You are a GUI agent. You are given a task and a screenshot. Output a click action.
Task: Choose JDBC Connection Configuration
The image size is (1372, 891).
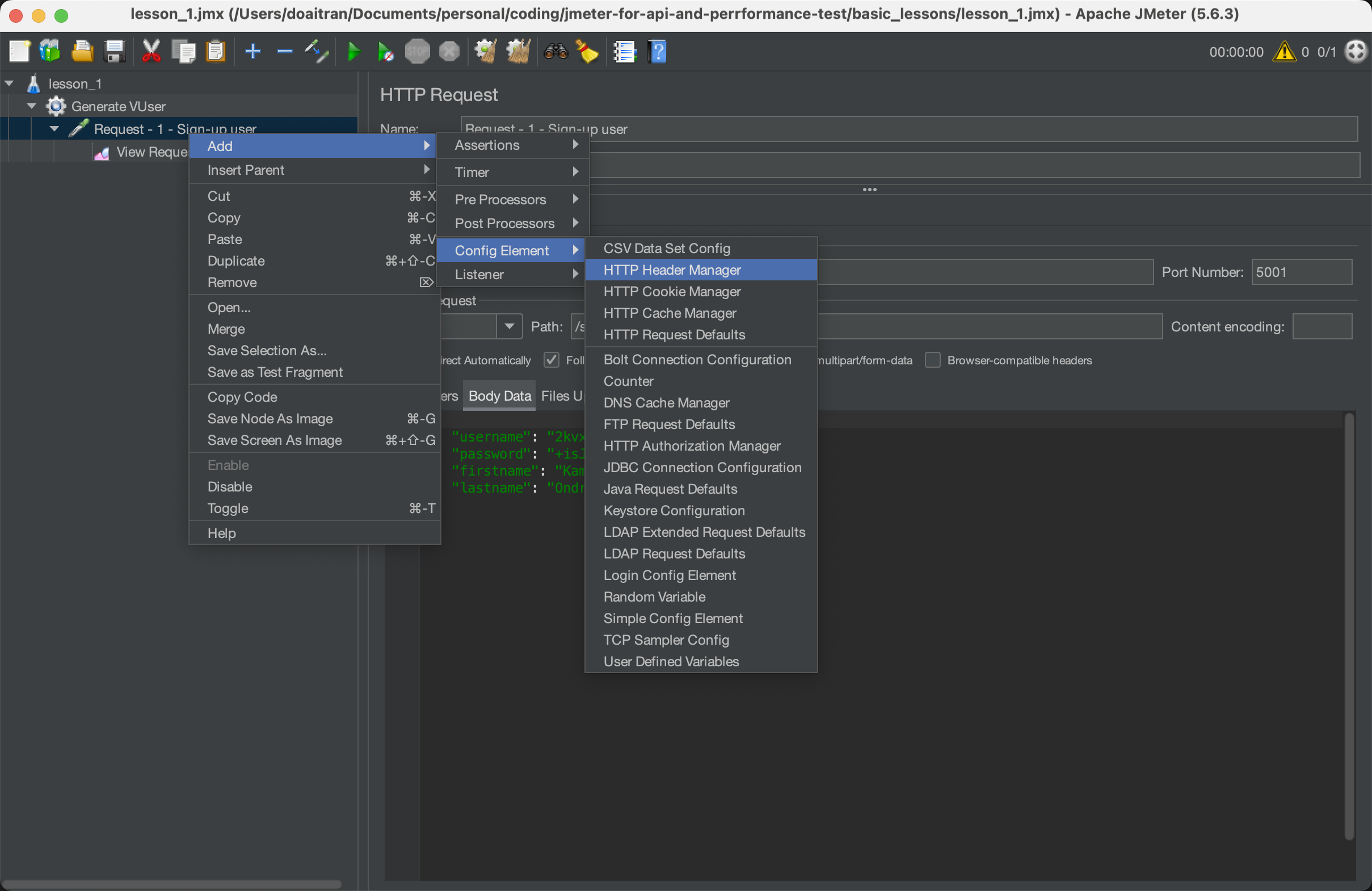click(x=701, y=468)
